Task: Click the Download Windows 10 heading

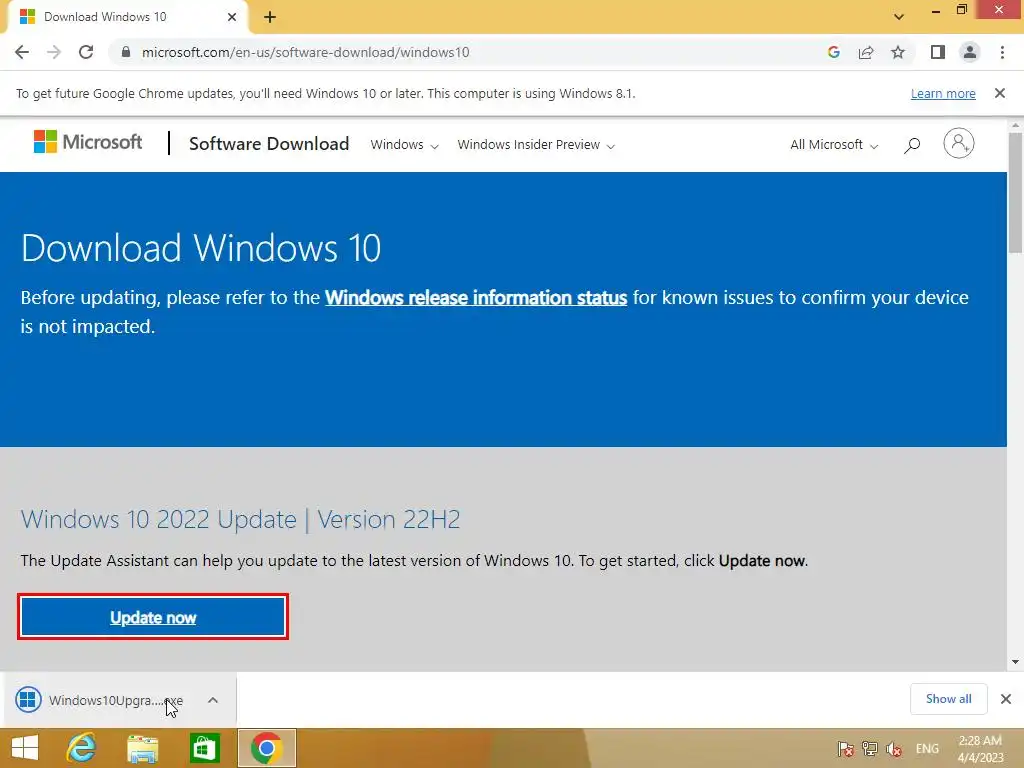Action: (x=201, y=248)
